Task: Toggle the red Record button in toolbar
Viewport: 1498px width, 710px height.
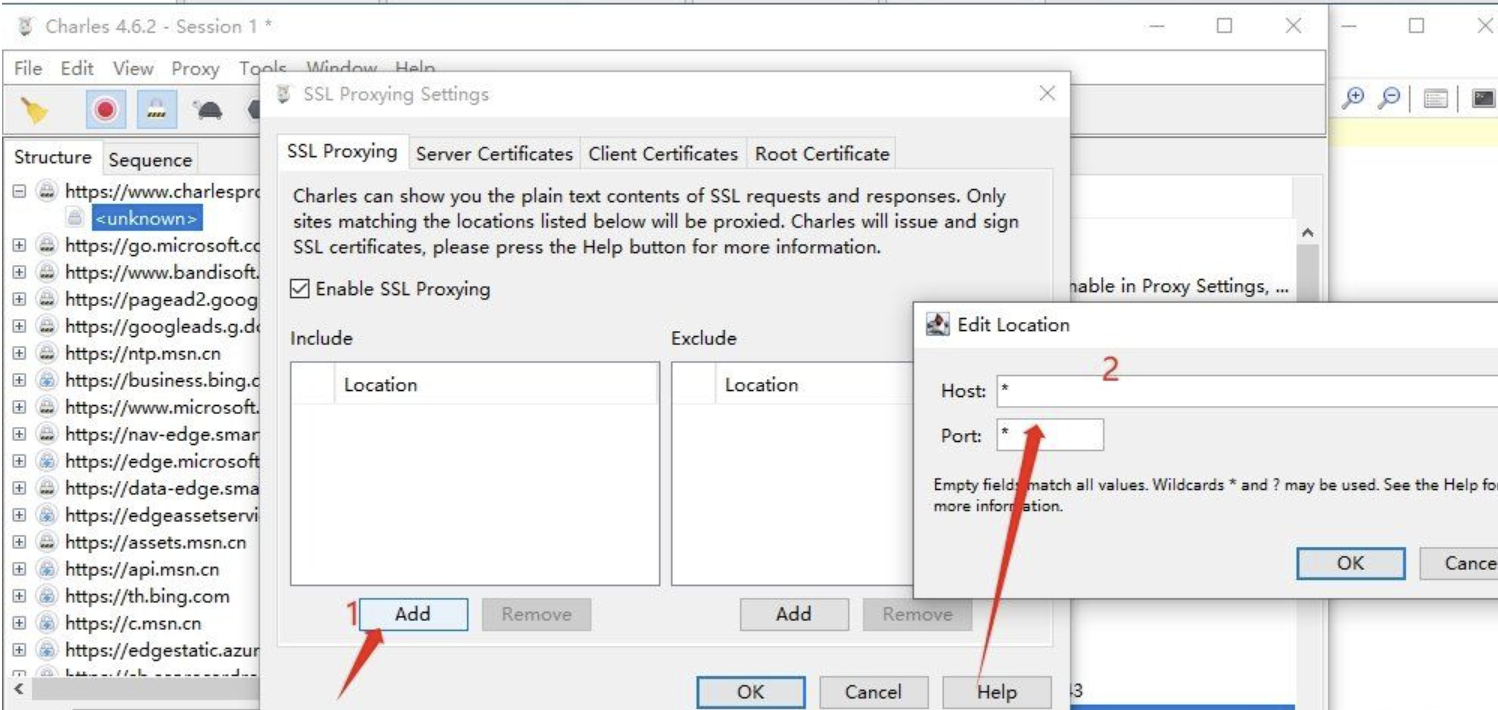Action: point(105,110)
